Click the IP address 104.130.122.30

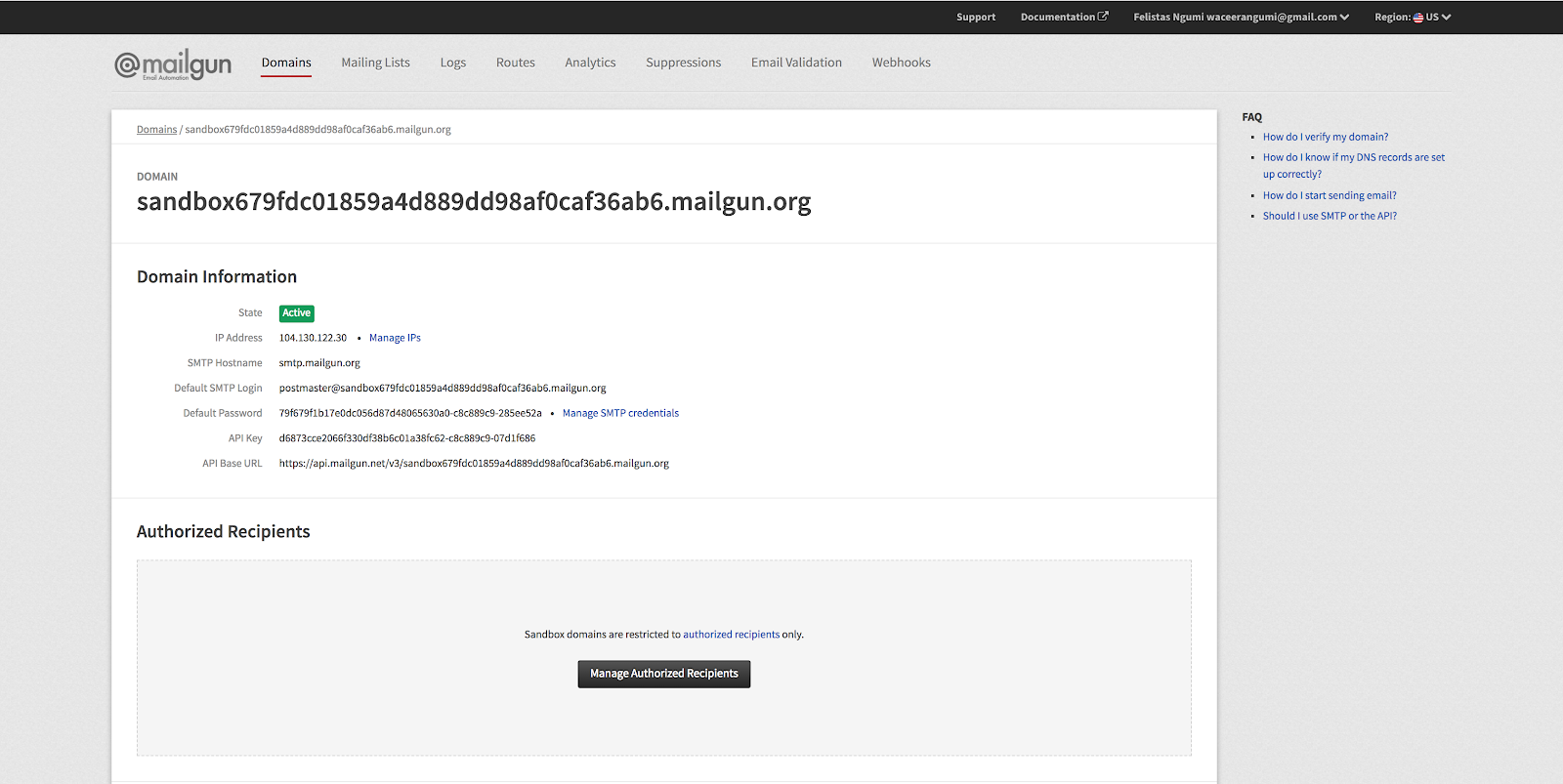313,338
